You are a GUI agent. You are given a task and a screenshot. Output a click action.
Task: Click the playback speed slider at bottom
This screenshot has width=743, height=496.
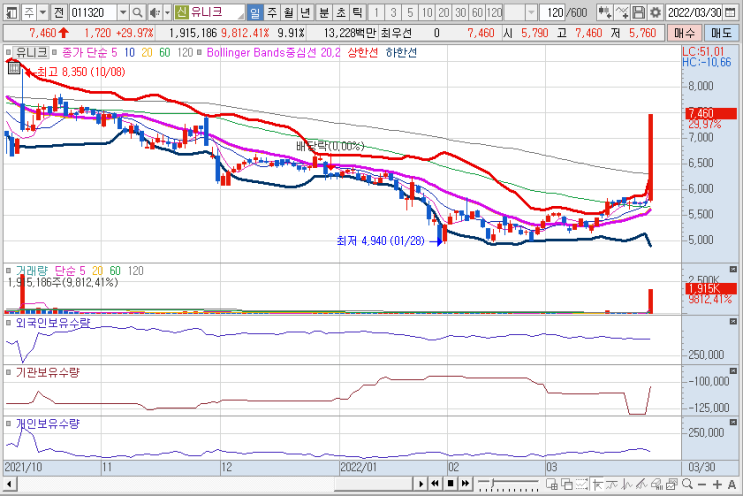(508, 484)
